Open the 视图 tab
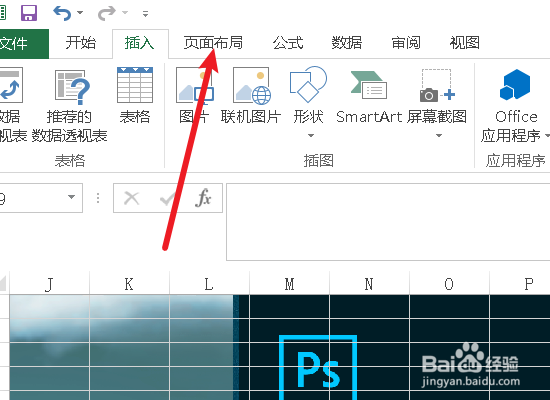This screenshot has width=550, height=400. [465, 43]
